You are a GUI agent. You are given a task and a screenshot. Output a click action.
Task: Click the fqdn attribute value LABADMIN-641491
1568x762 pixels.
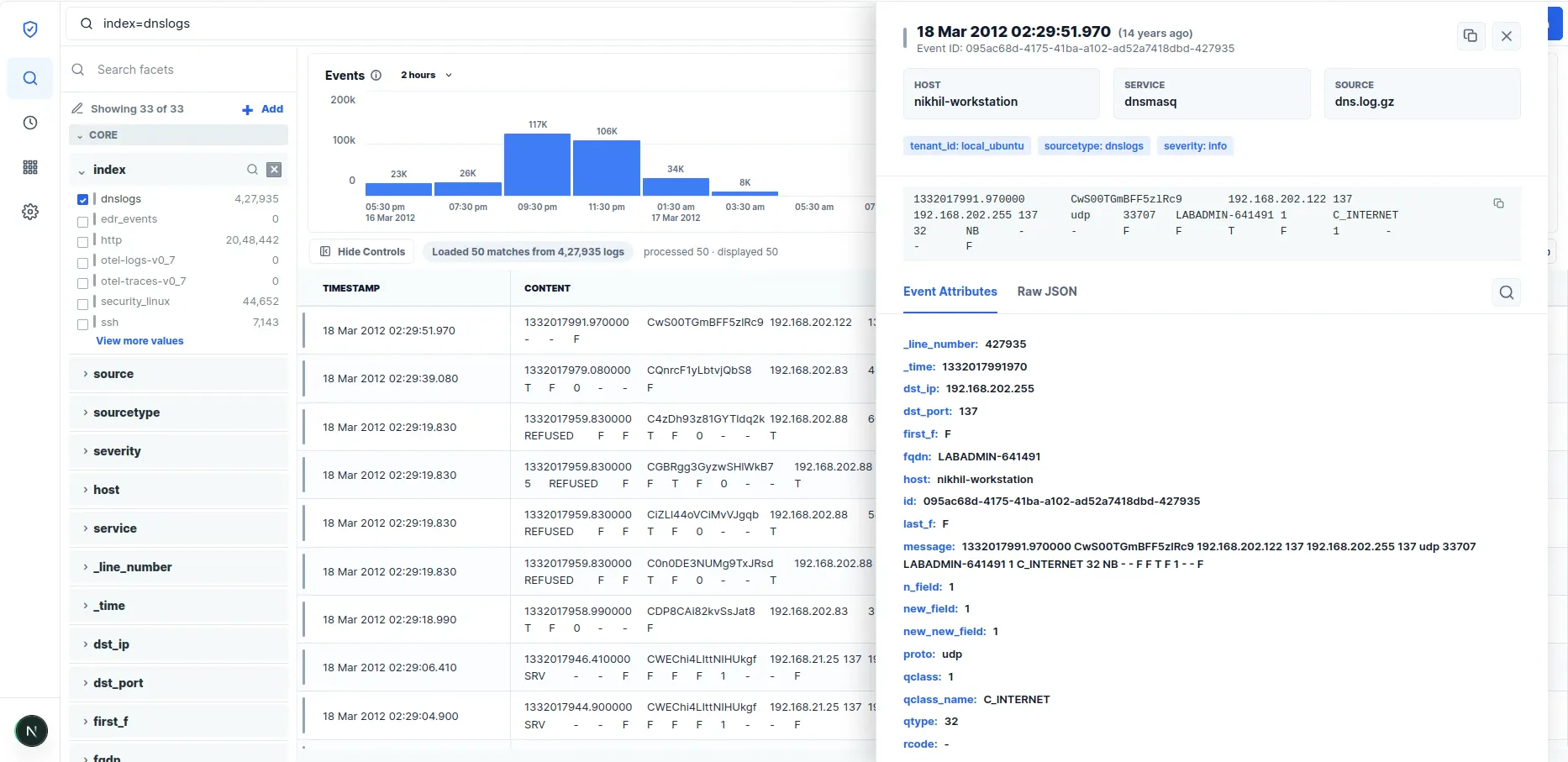click(989, 457)
